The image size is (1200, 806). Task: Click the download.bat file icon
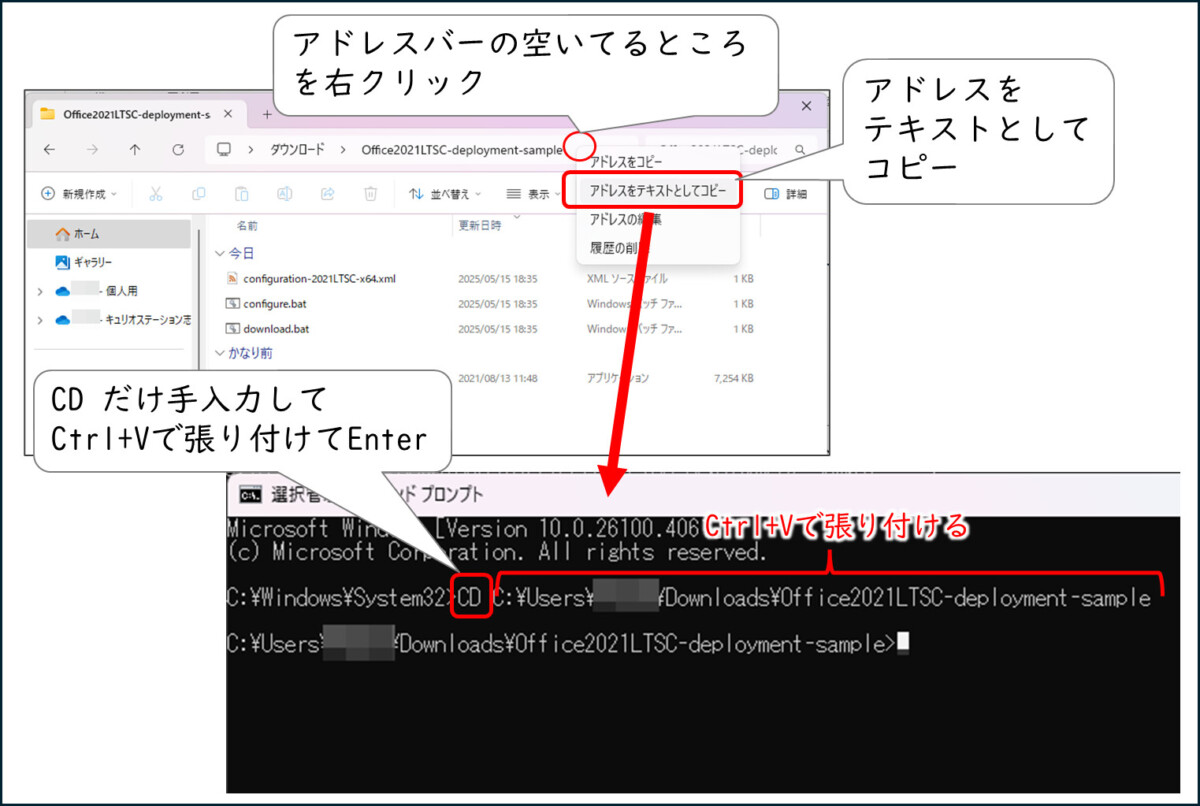(232, 328)
